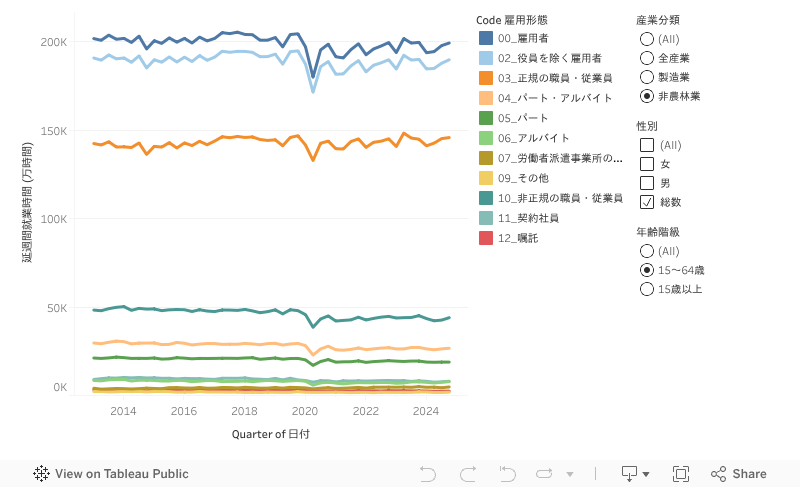Image resolution: width=800 pixels, height=487 pixels.
Task: Click the Refresh data icon
Action: coord(544,474)
